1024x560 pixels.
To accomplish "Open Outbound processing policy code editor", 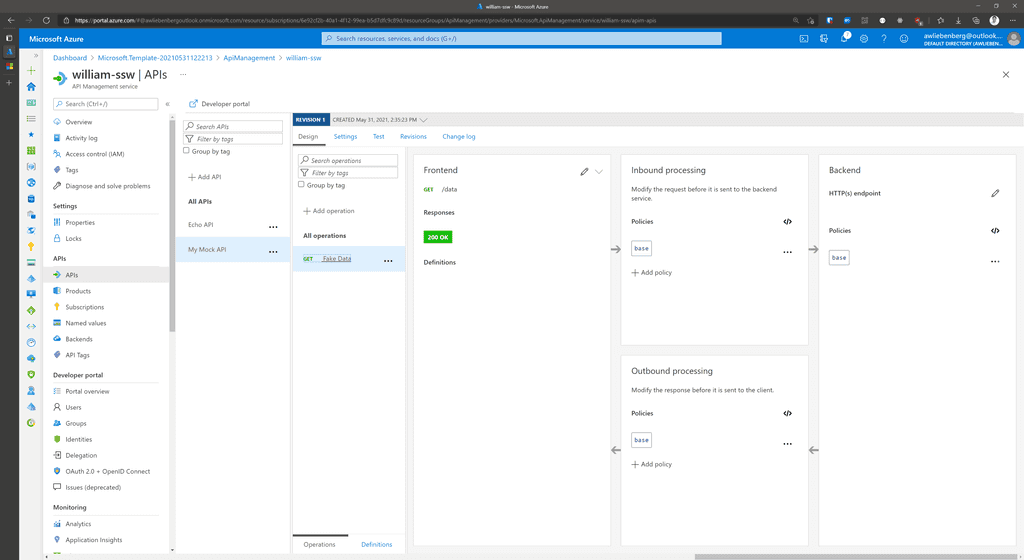I will pyautogui.click(x=787, y=413).
